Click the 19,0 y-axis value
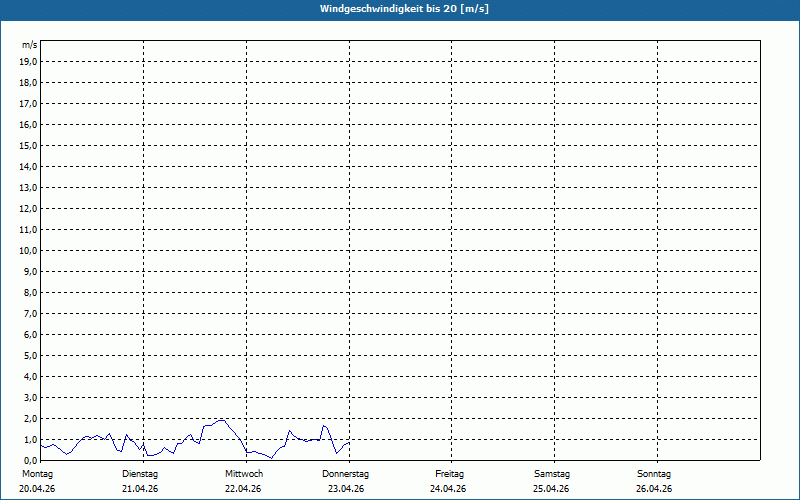The width and height of the screenshot is (800, 500). [x=30, y=62]
